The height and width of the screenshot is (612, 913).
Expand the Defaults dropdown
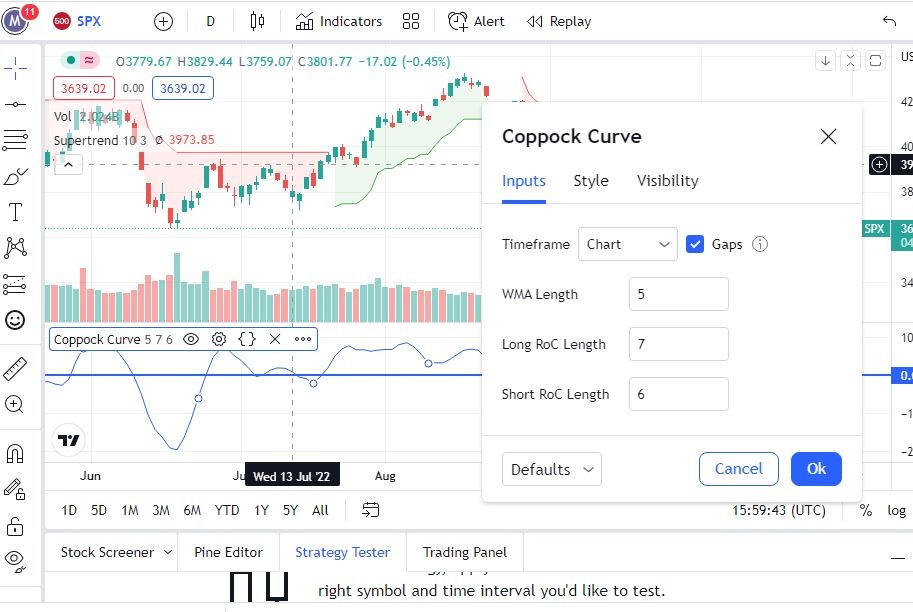click(552, 469)
